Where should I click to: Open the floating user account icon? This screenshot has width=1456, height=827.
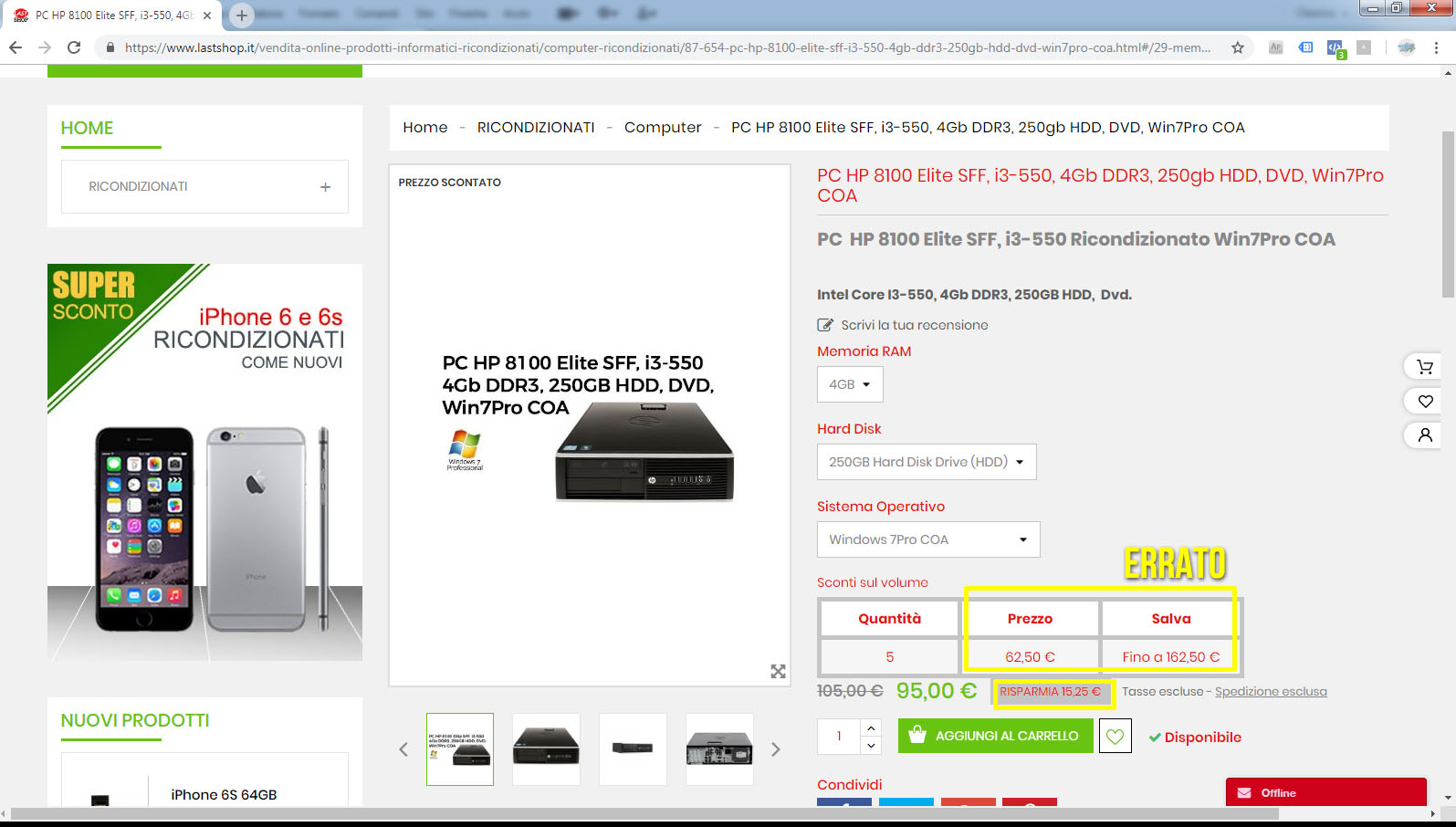1425,435
